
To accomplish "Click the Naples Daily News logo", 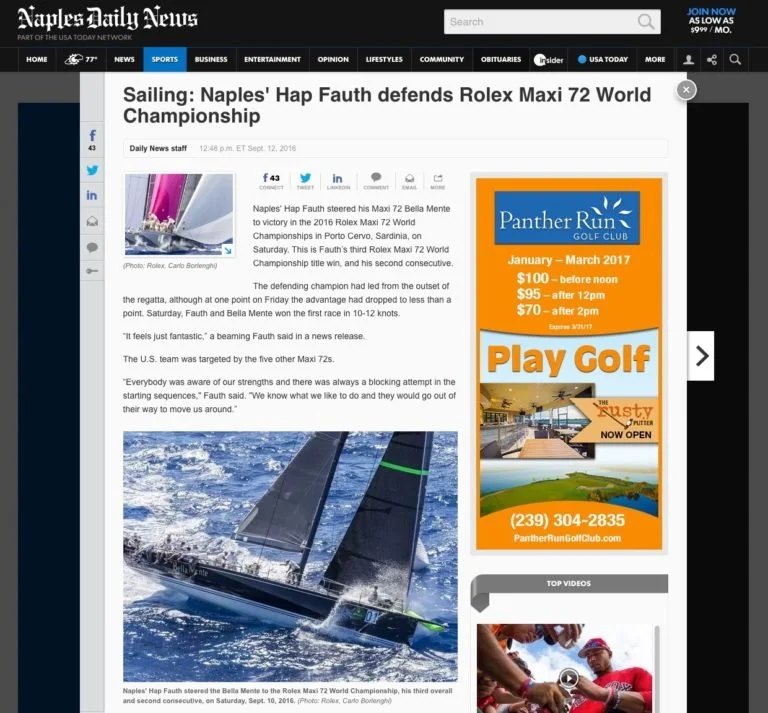I will [107, 19].
